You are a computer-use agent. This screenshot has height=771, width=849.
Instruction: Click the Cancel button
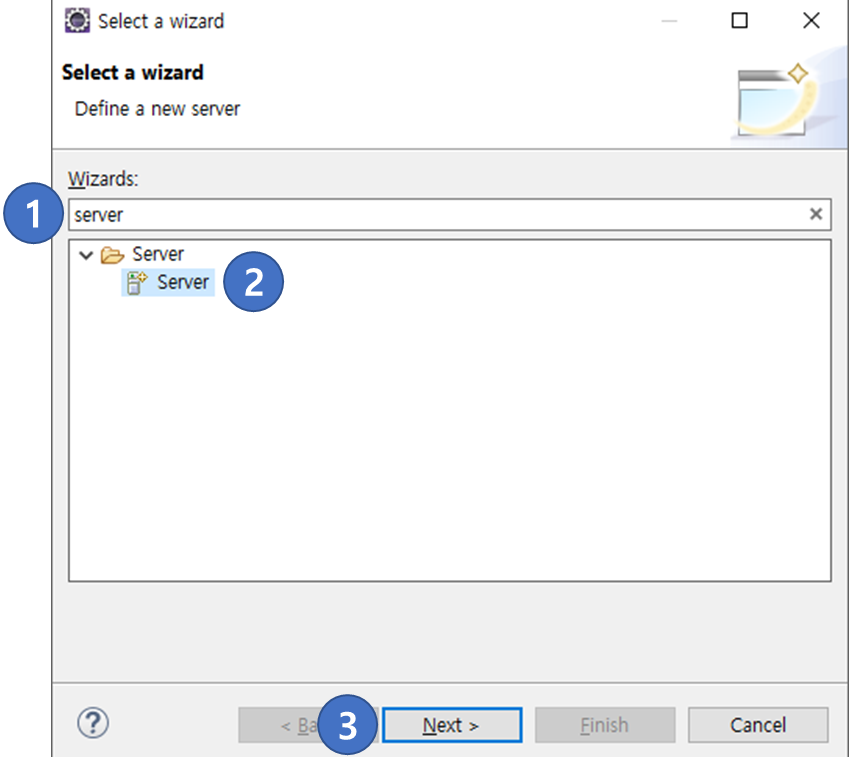click(758, 724)
